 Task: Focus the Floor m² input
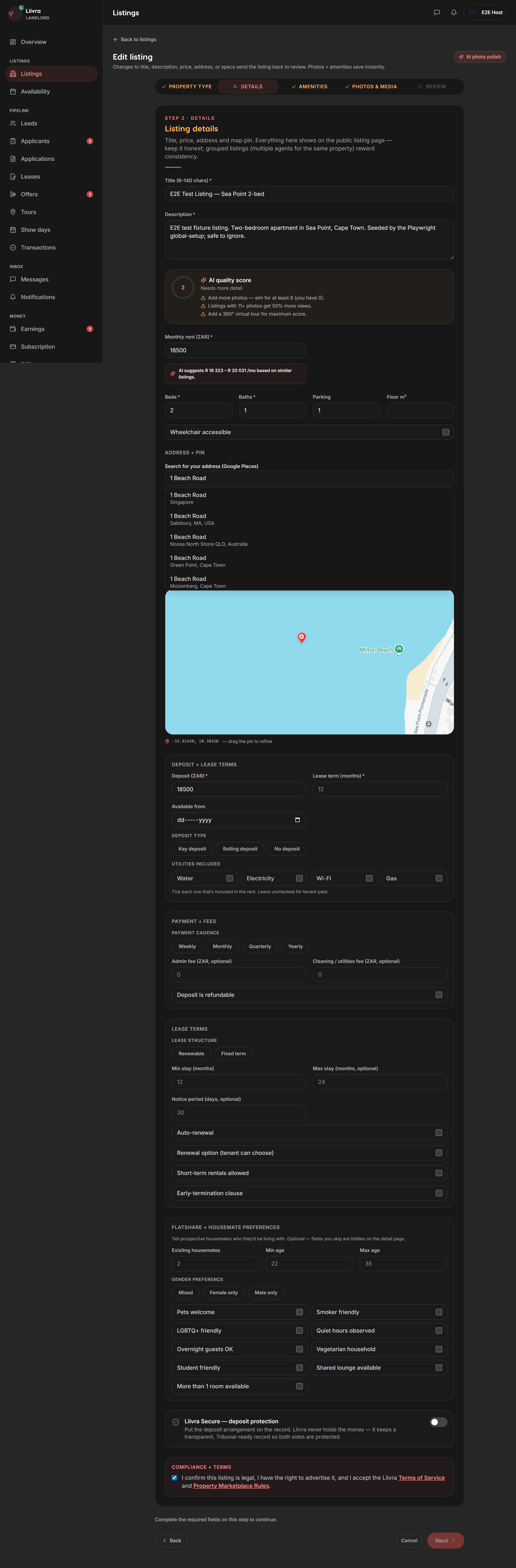(x=420, y=410)
